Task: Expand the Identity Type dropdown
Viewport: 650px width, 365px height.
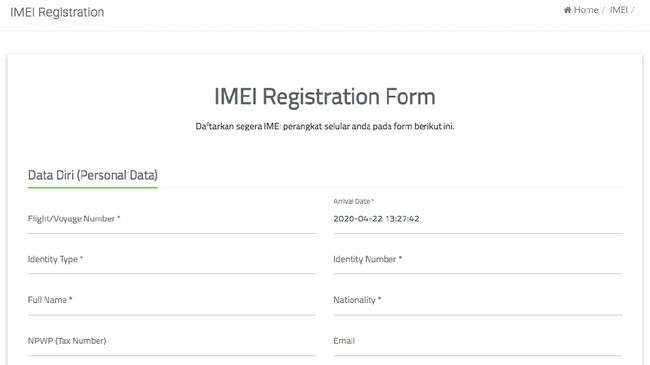Action: 172,260
